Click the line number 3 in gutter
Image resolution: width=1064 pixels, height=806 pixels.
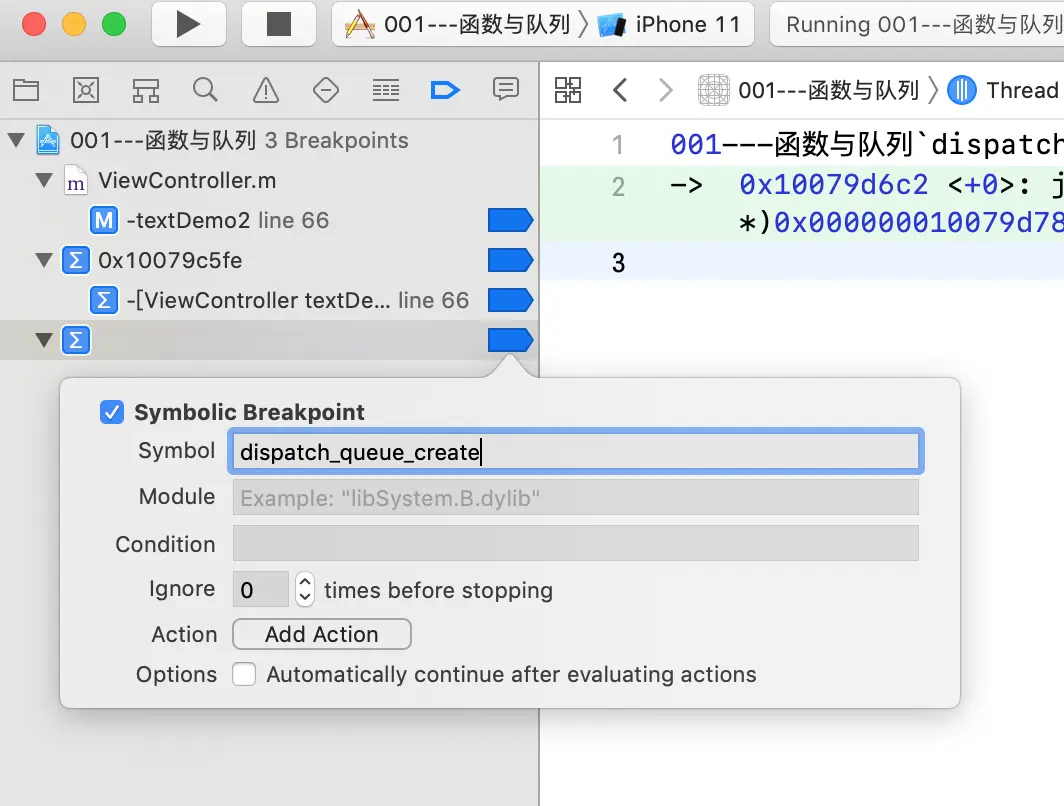tap(618, 263)
